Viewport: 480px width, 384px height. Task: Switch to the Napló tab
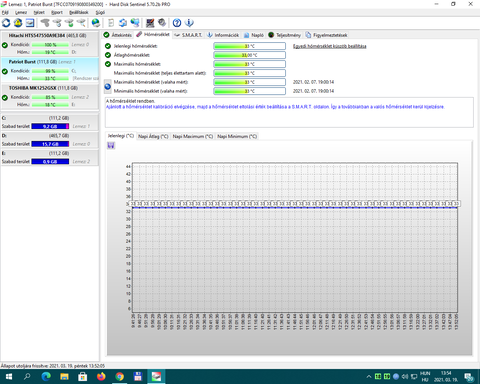pyautogui.click(x=254, y=35)
